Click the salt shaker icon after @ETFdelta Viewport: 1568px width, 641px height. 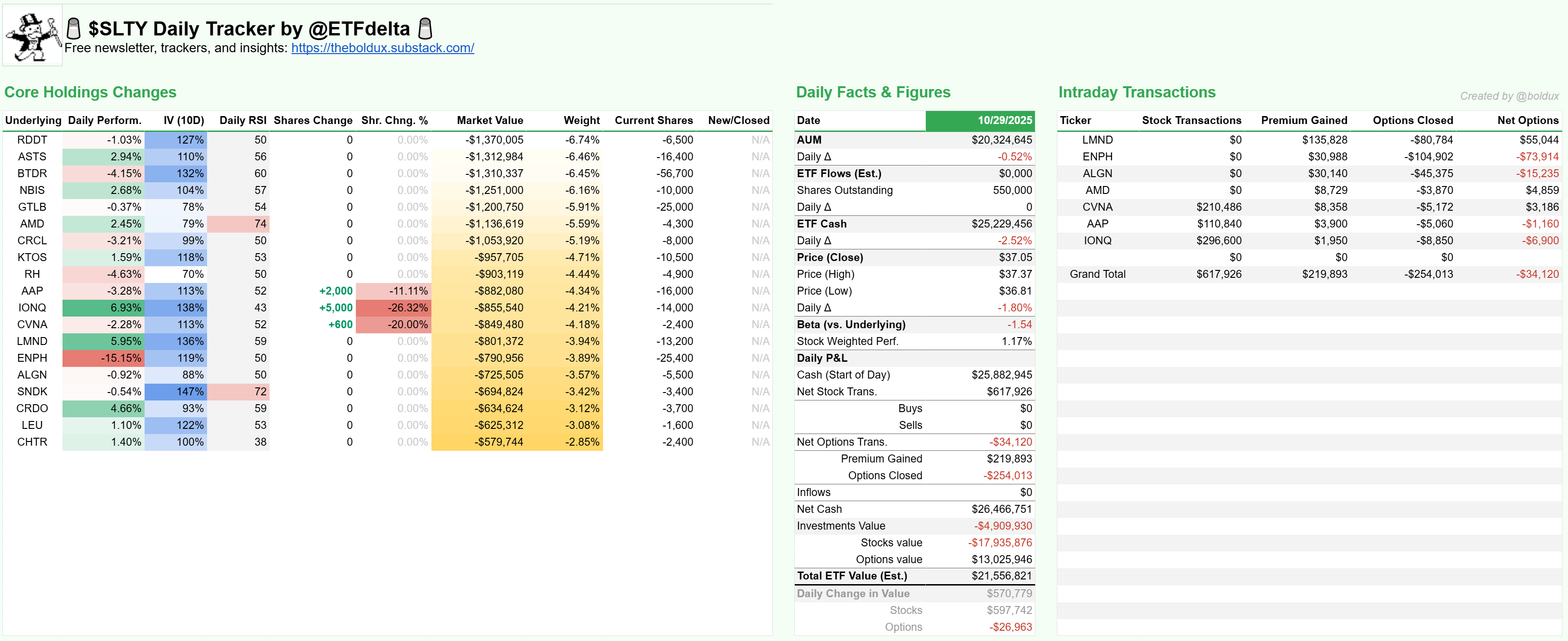tap(425, 28)
